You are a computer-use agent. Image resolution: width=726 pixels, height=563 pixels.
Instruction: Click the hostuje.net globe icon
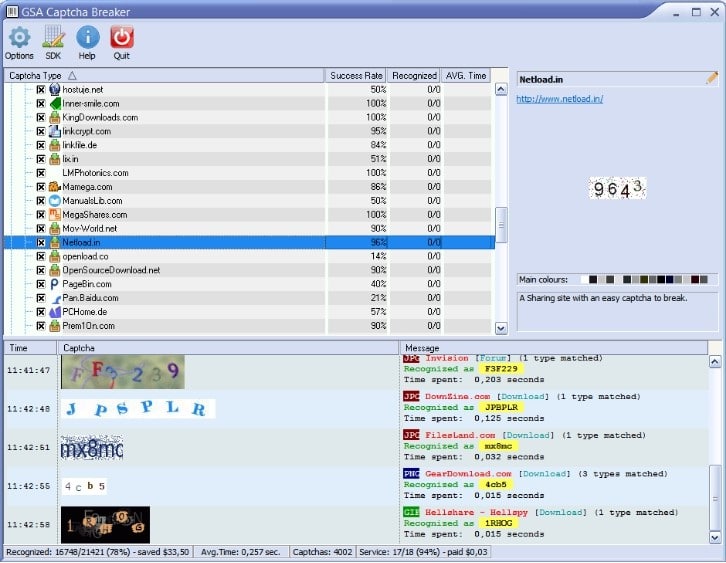[55, 89]
